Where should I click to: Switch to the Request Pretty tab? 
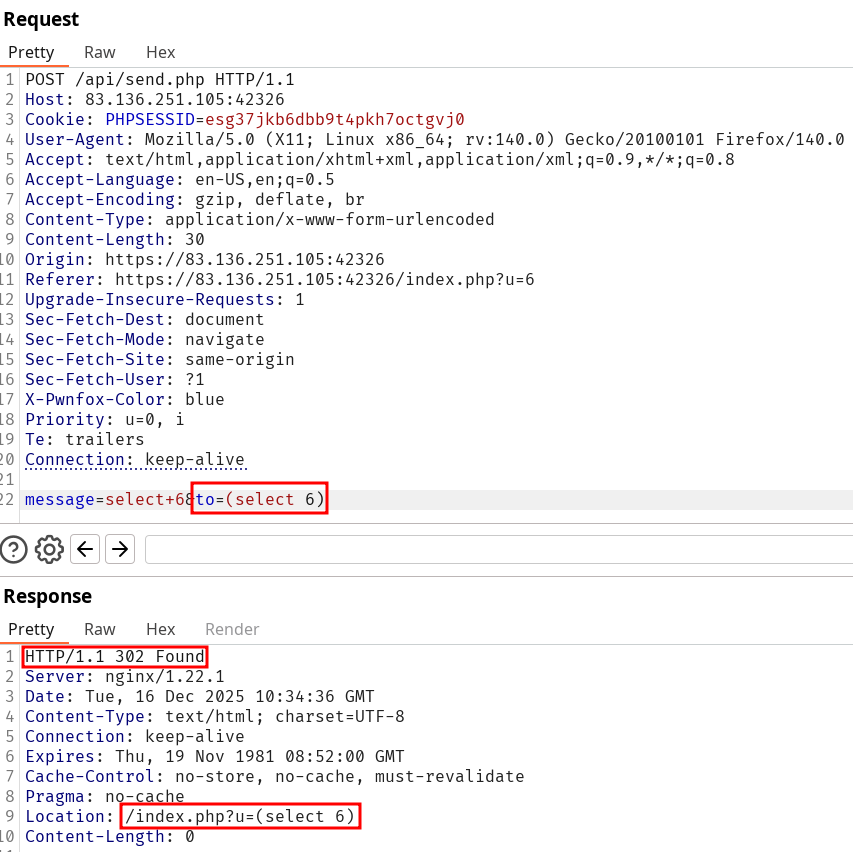click(x=31, y=52)
